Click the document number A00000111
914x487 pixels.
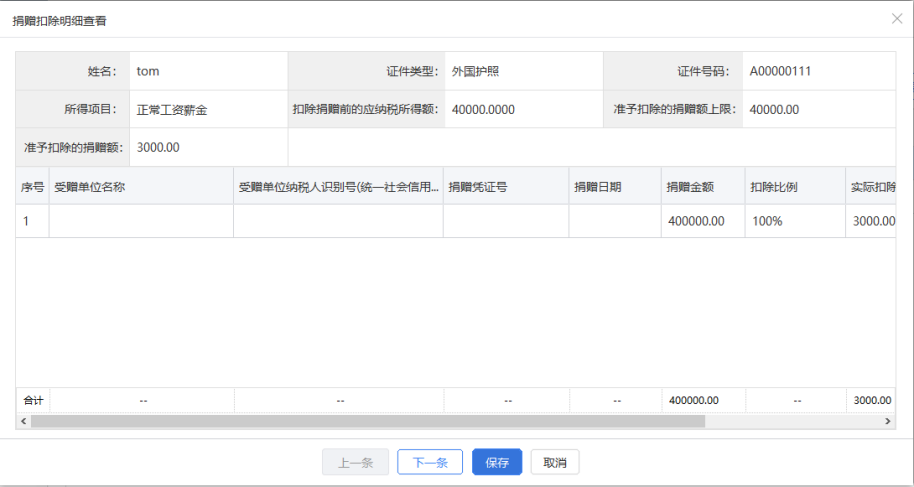pos(780,71)
